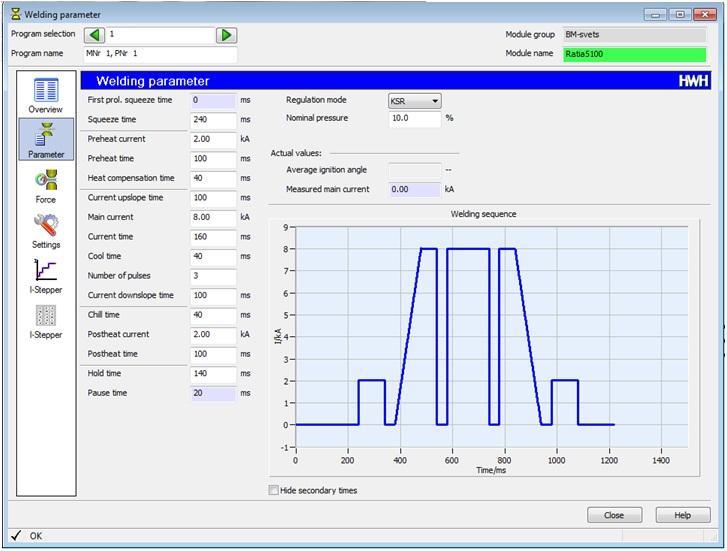Go to next program with right arrow
This screenshot has height=551, width=727.
pyautogui.click(x=227, y=35)
